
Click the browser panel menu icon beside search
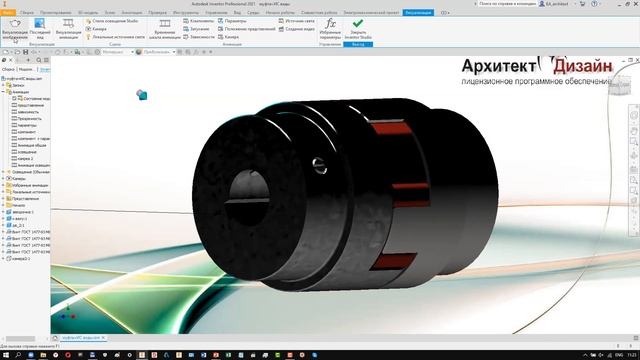[47, 60]
